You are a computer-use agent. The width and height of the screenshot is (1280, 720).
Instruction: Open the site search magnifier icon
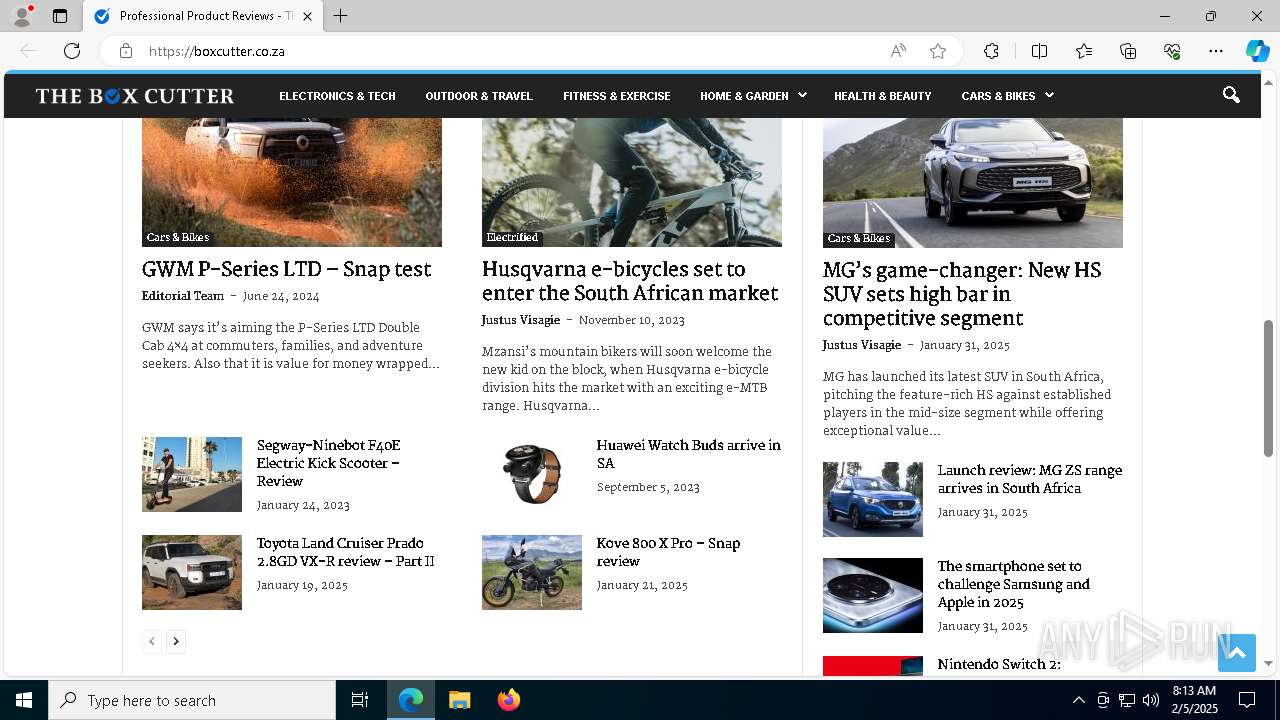1231,95
